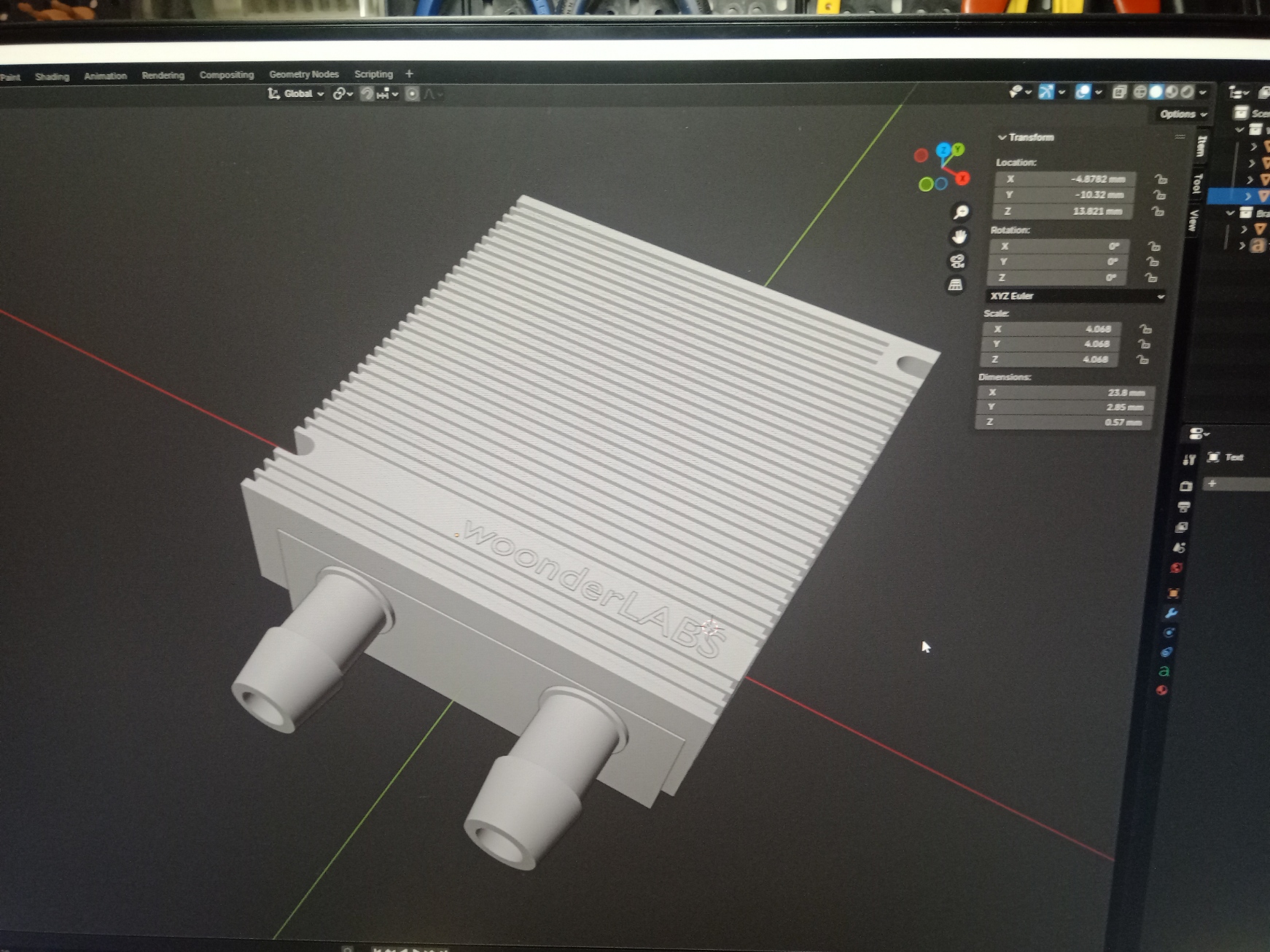This screenshot has width=1270, height=952.
Task: Click the Location Z field
Action: click(x=1061, y=211)
